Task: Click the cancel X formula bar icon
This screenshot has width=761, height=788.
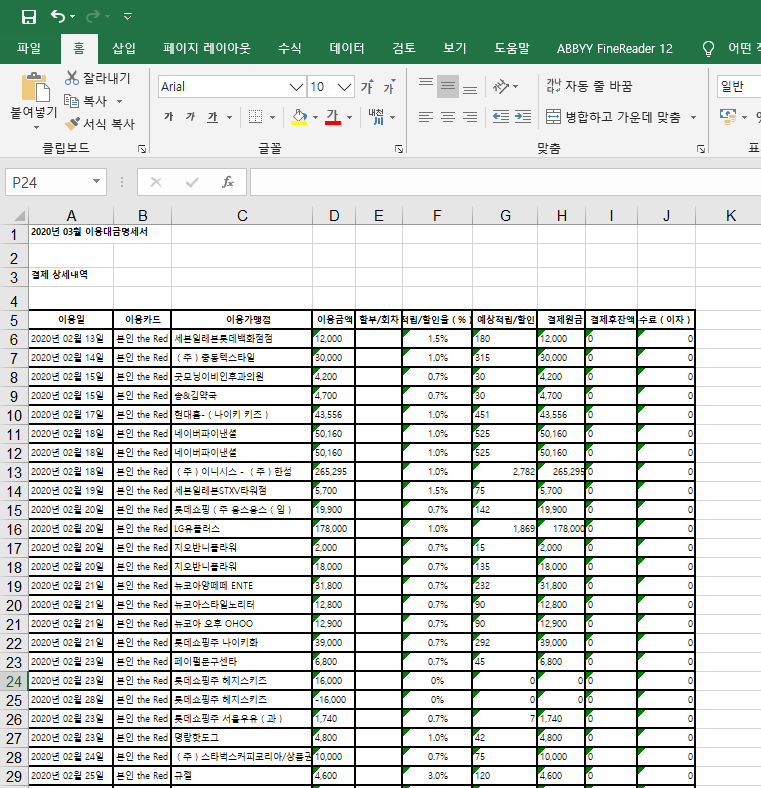Action: point(156,182)
